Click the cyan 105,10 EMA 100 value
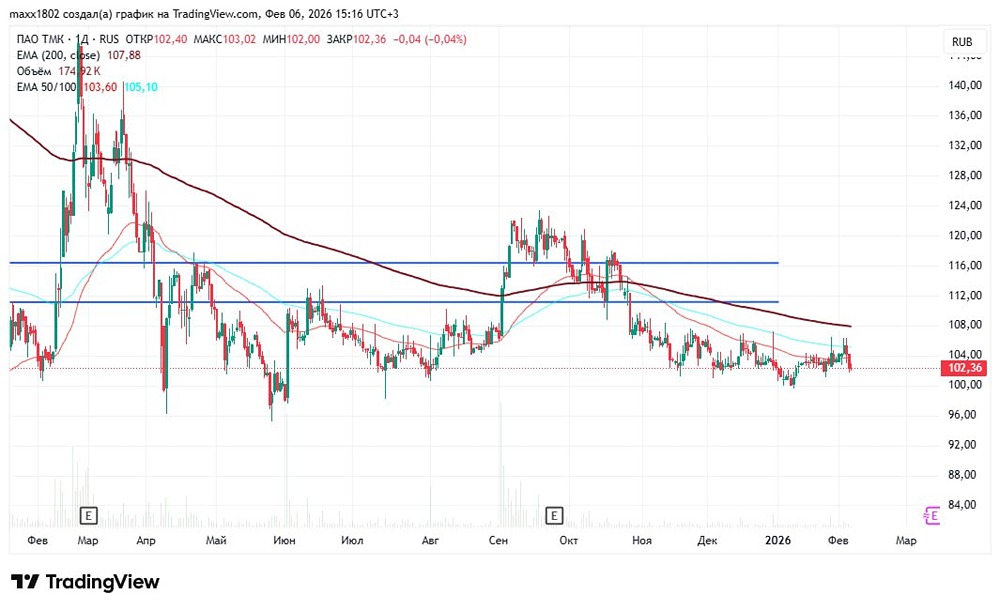This screenshot has height=610, width=1000. click(140, 87)
